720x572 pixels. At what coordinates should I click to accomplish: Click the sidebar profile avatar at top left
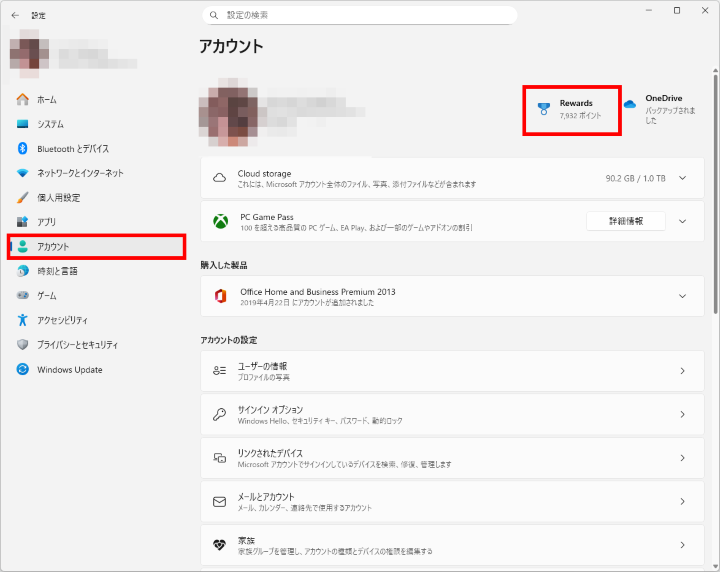(x=29, y=53)
